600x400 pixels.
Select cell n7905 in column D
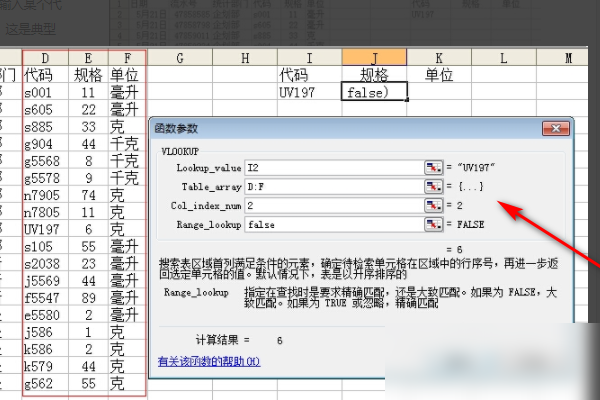coord(45,195)
